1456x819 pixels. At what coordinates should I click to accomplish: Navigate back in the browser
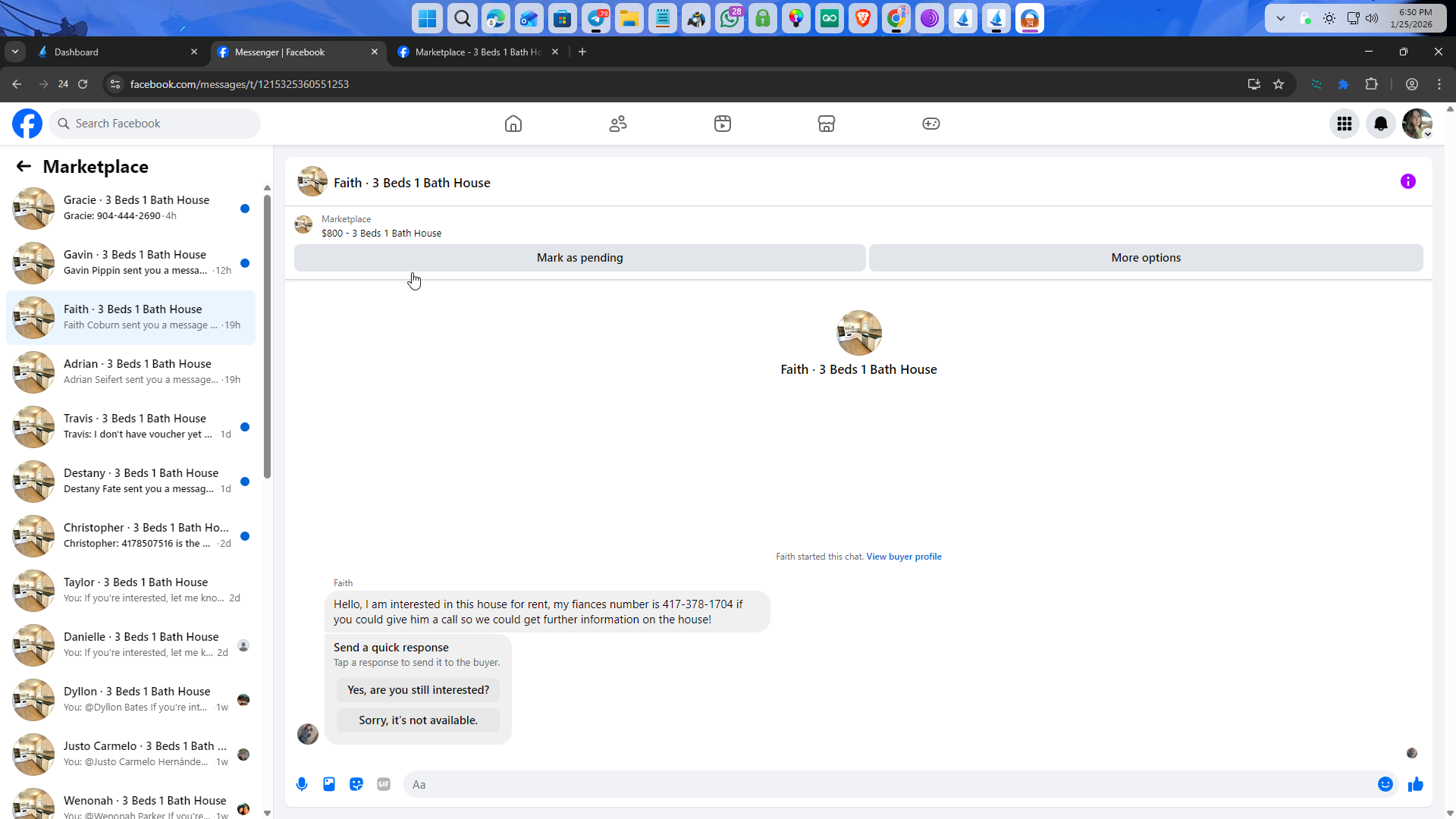(17, 84)
